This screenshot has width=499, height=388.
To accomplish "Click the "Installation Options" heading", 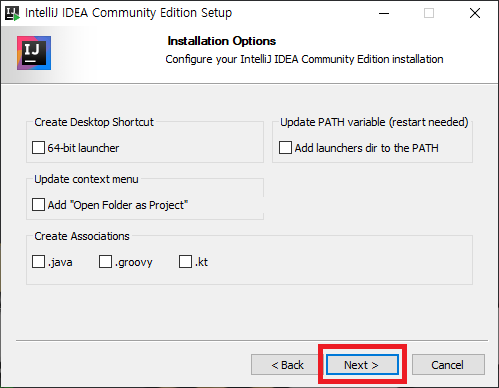I will click(x=222, y=41).
